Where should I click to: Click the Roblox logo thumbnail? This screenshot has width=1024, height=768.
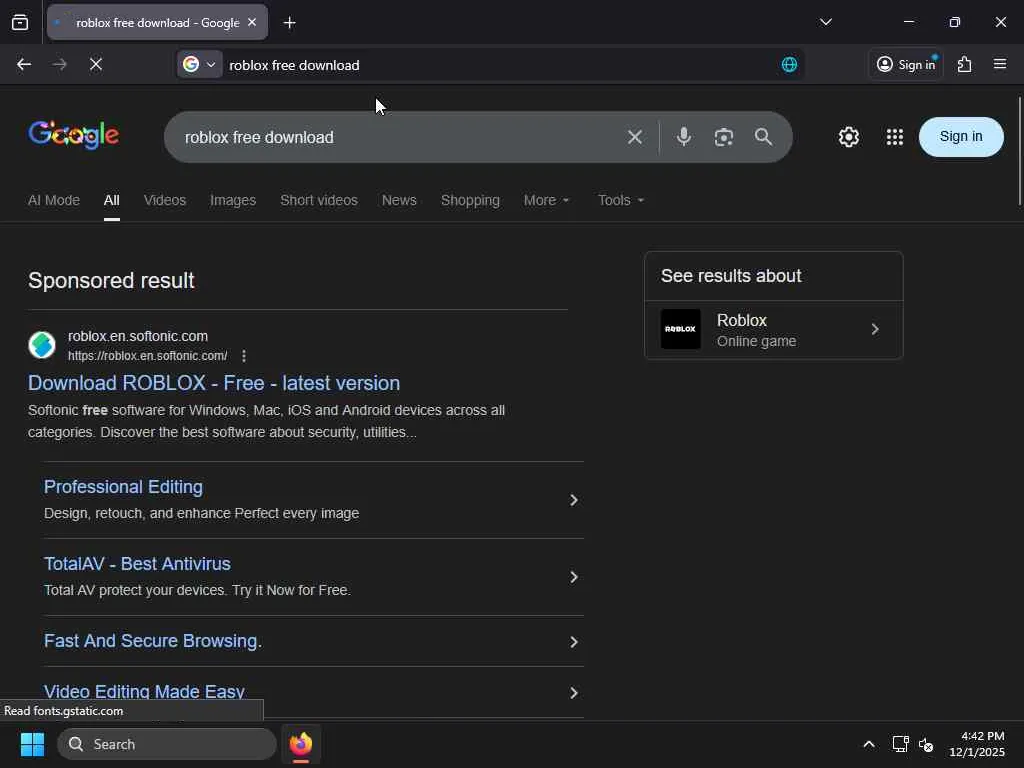click(x=680, y=329)
